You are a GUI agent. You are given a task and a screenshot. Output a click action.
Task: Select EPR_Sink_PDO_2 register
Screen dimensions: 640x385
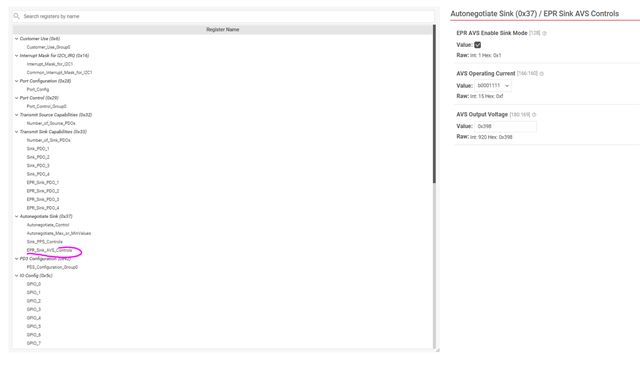(43, 191)
